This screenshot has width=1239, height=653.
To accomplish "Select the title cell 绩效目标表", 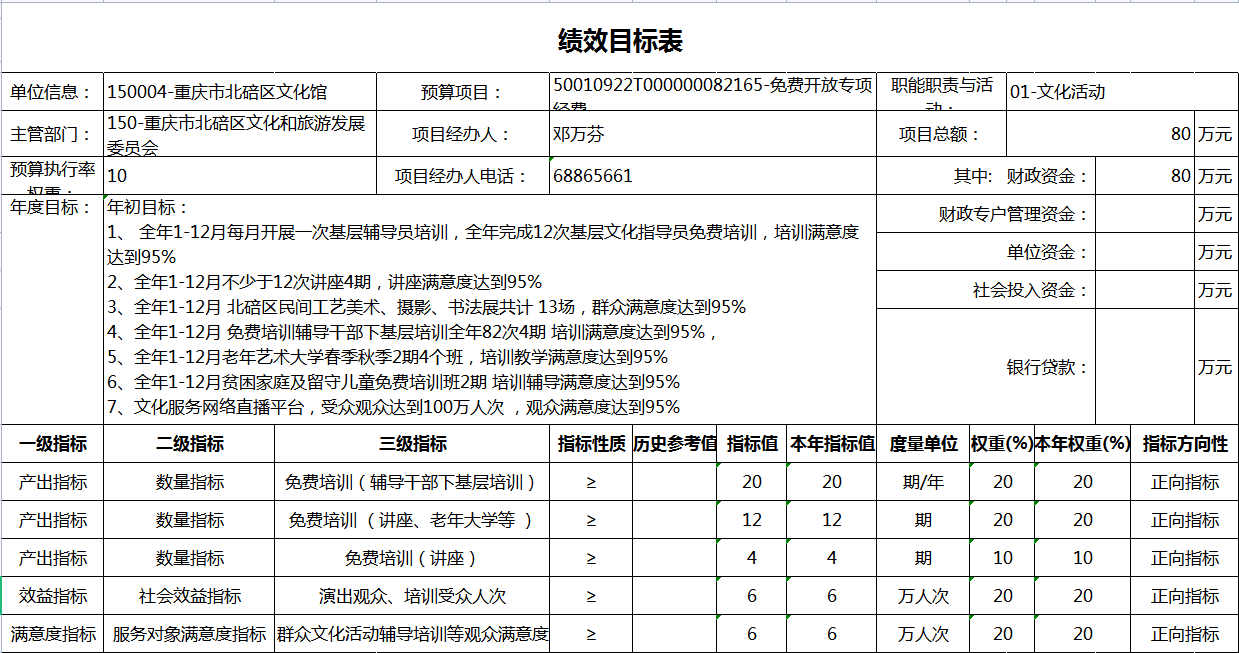I will [x=620, y=41].
